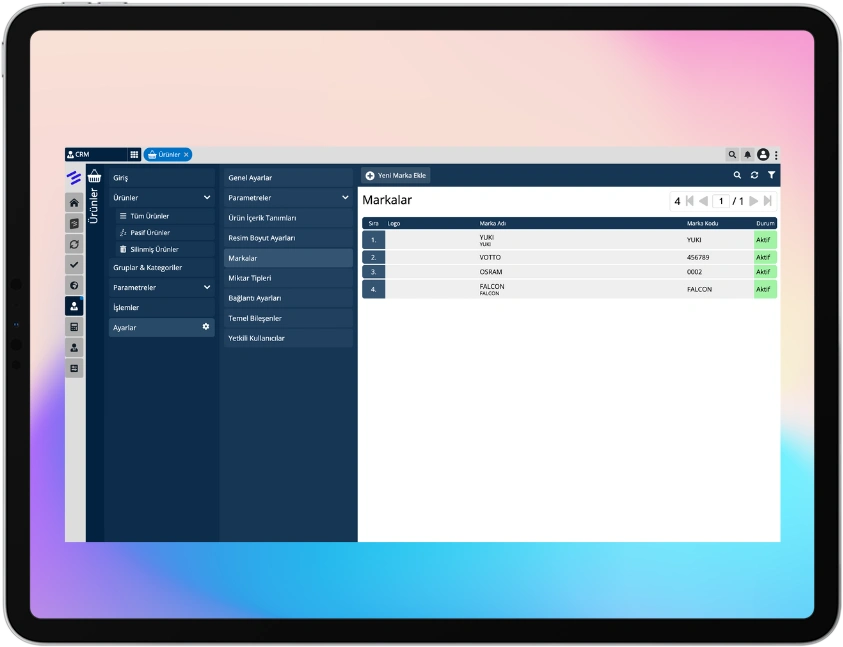Open the apps grid icon beside CRM
This screenshot has width=843, height=647.
(x=134, y=155)
